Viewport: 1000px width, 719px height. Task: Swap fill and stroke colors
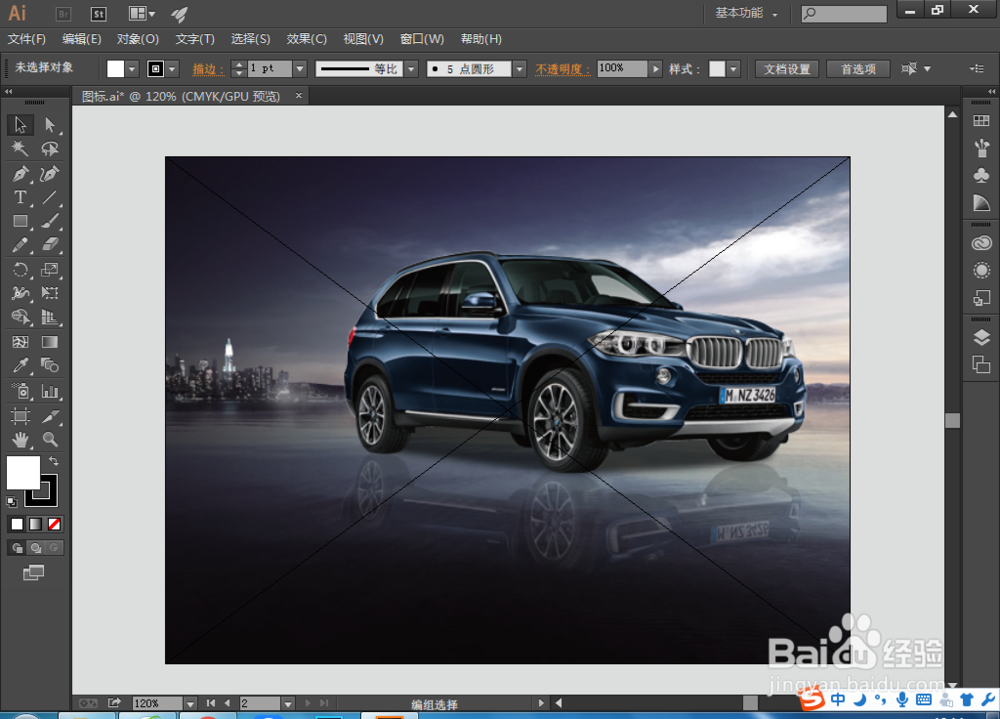tap(54, 461)
